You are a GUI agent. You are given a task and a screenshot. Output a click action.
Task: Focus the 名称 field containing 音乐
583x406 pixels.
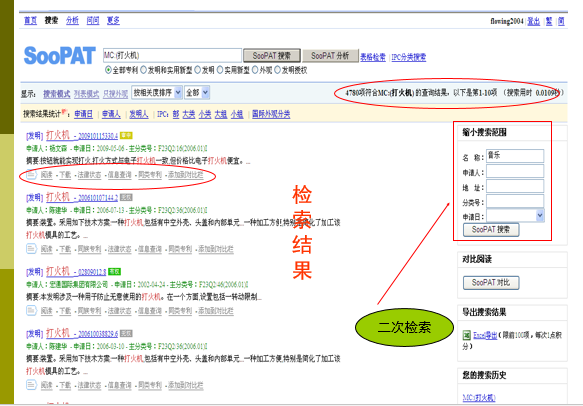[x=515, y=156]
